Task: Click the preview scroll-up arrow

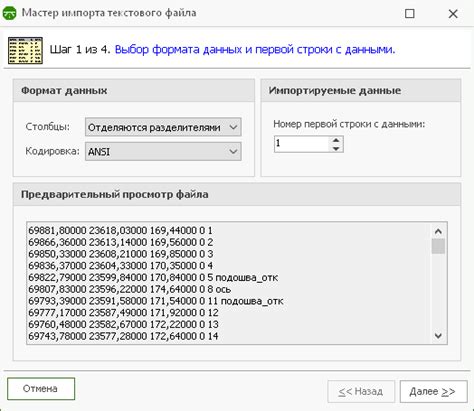Action: (438, 231)
